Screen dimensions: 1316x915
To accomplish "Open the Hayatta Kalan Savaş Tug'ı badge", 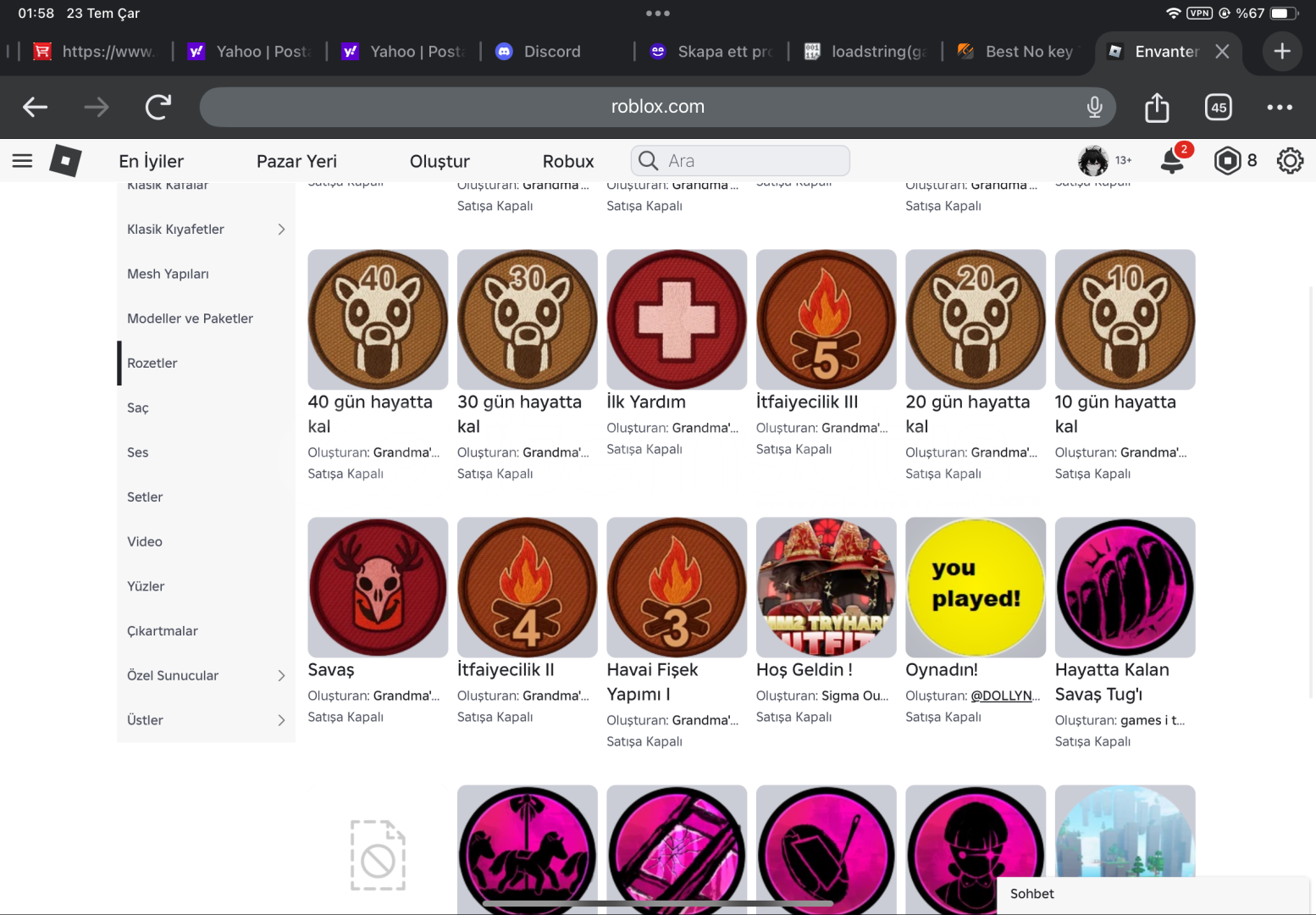I will pyautogui.click(x=1125, y=587).
